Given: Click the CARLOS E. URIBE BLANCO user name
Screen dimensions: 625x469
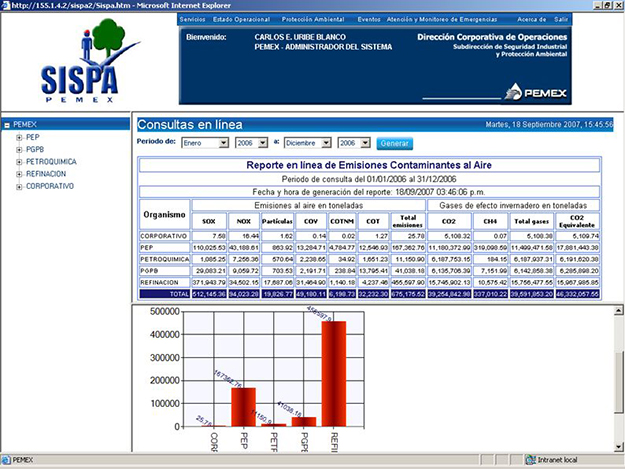Looking at the screenshot, I should coord(300,37).
